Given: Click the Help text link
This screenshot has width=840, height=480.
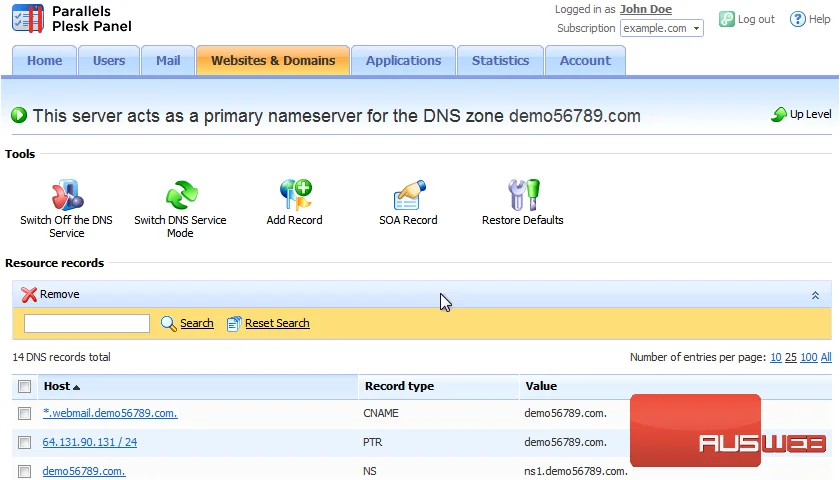Looking at the screenshot, I should [x=820, y=19].
